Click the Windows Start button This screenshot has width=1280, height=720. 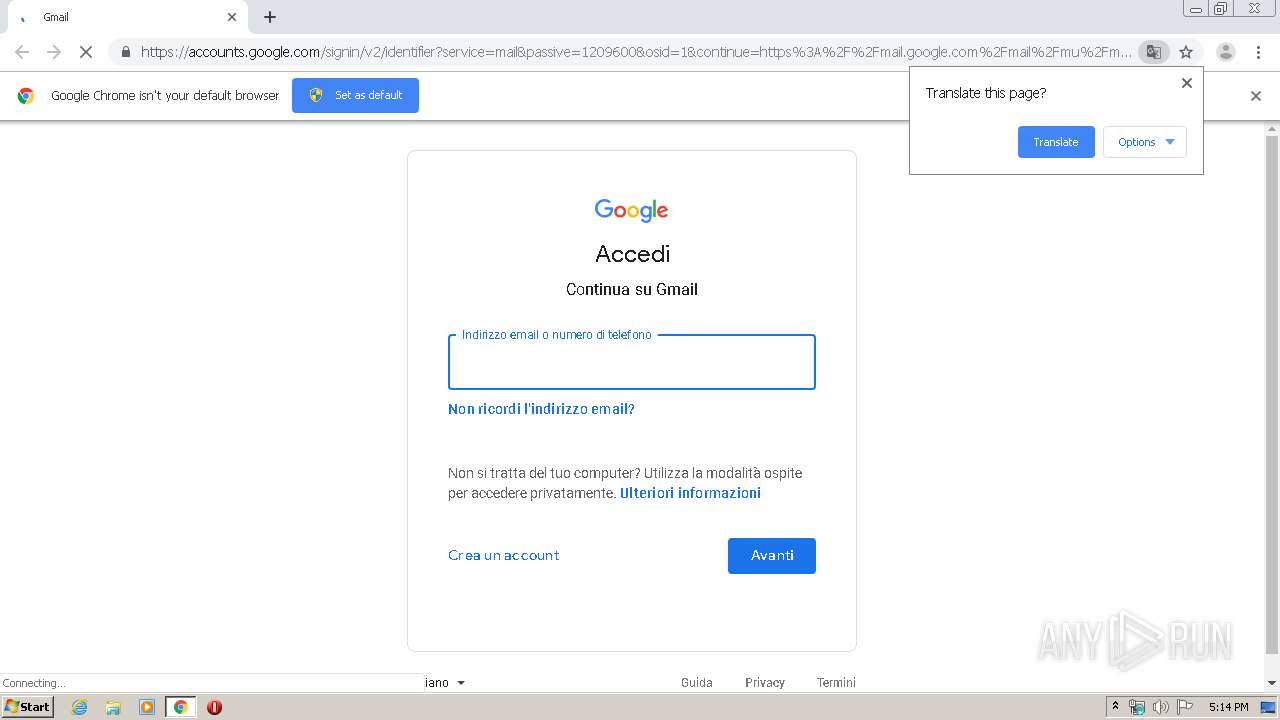[27, 707]
